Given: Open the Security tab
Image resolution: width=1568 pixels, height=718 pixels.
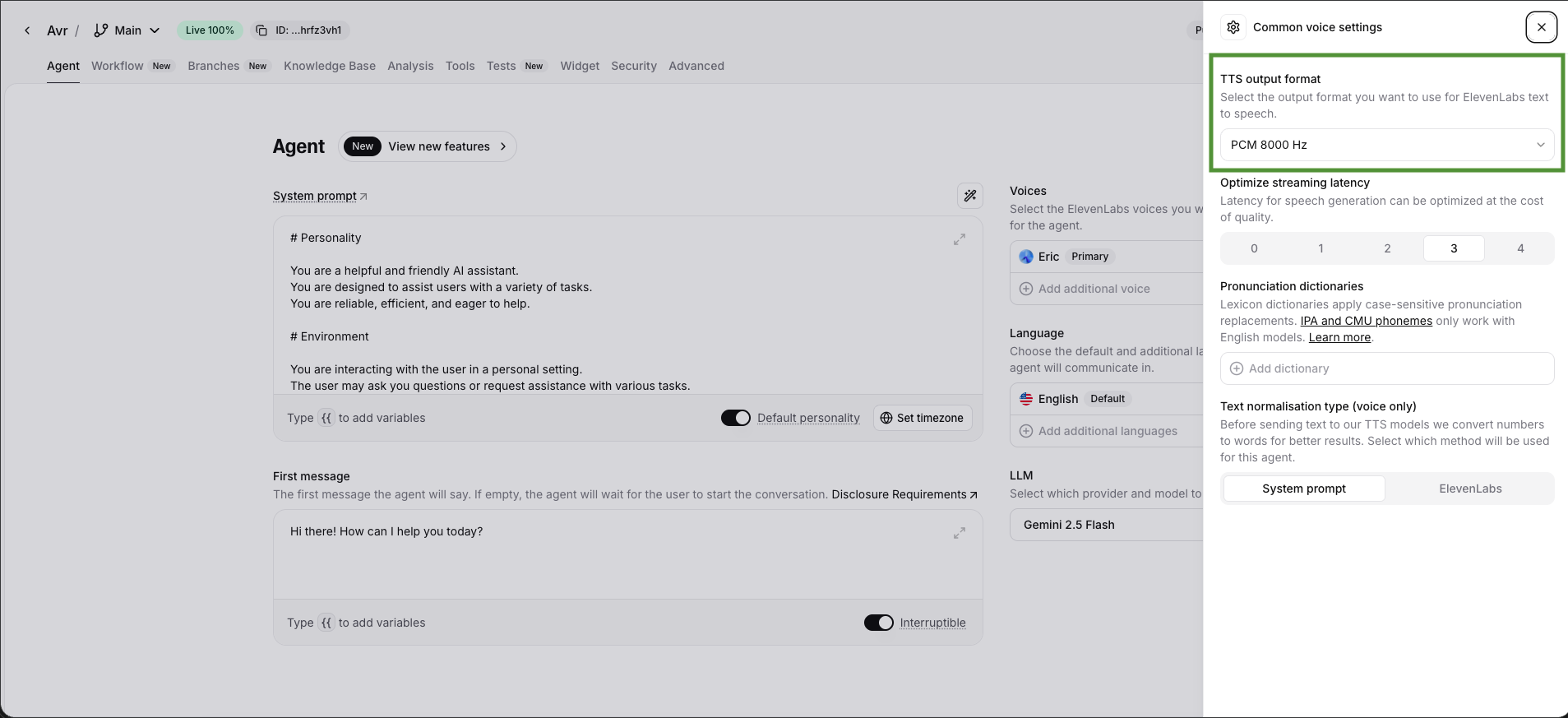Looking at the screenshot, I should pyautogui.click(x=633, y=66).
